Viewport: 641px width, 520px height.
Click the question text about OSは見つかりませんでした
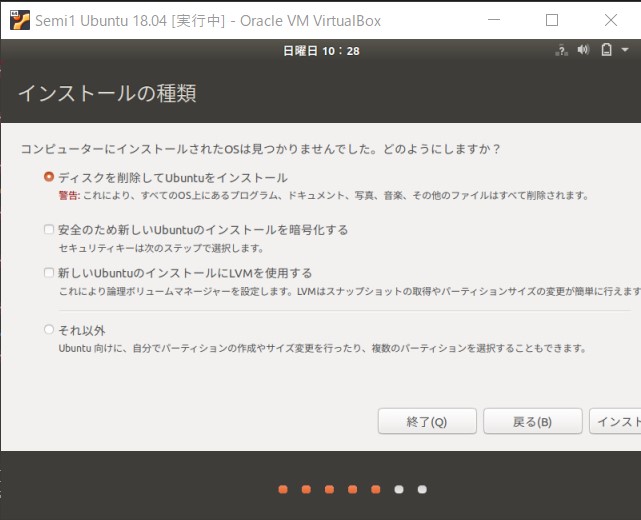(260, 149)
